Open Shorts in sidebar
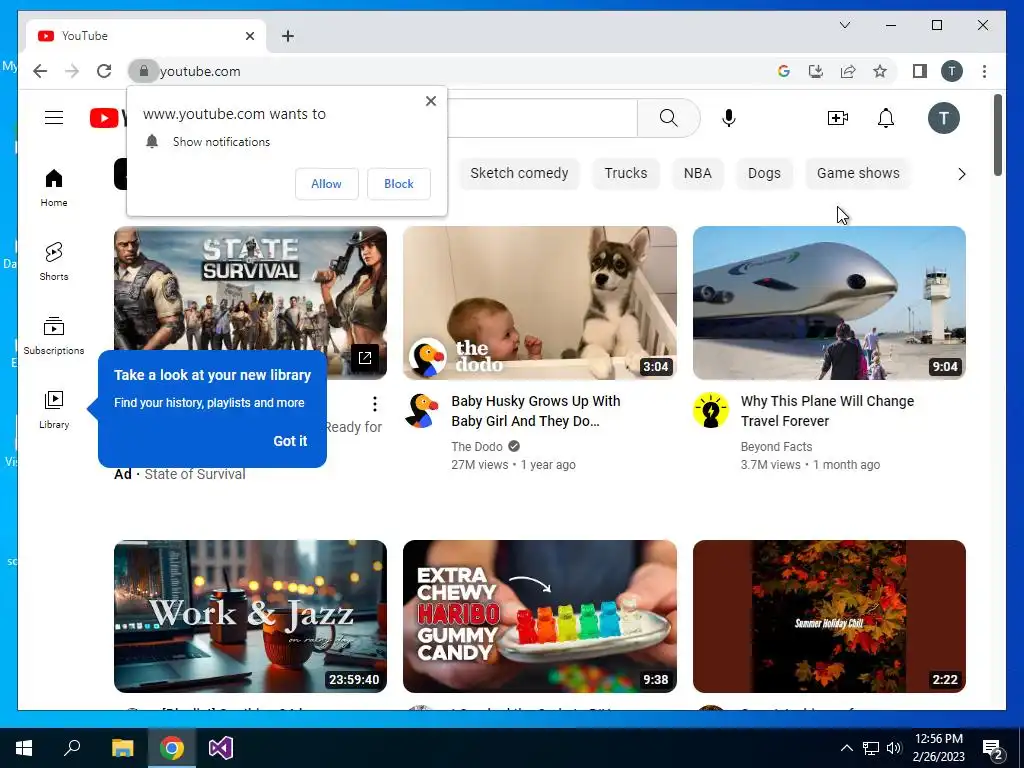The image size is (1024, 768). pyautogui.click(x=54, y=261)
